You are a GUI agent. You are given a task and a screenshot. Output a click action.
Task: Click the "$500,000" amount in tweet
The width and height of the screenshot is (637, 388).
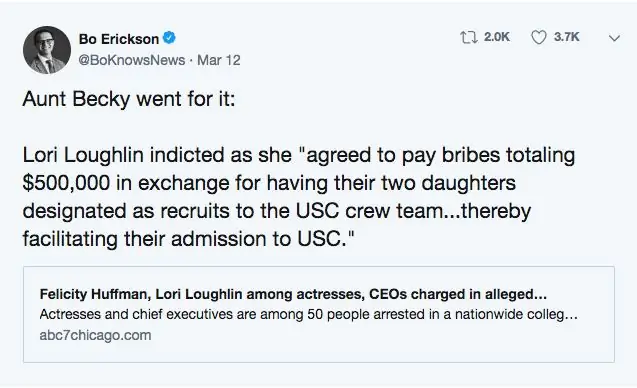click(66, 183)
